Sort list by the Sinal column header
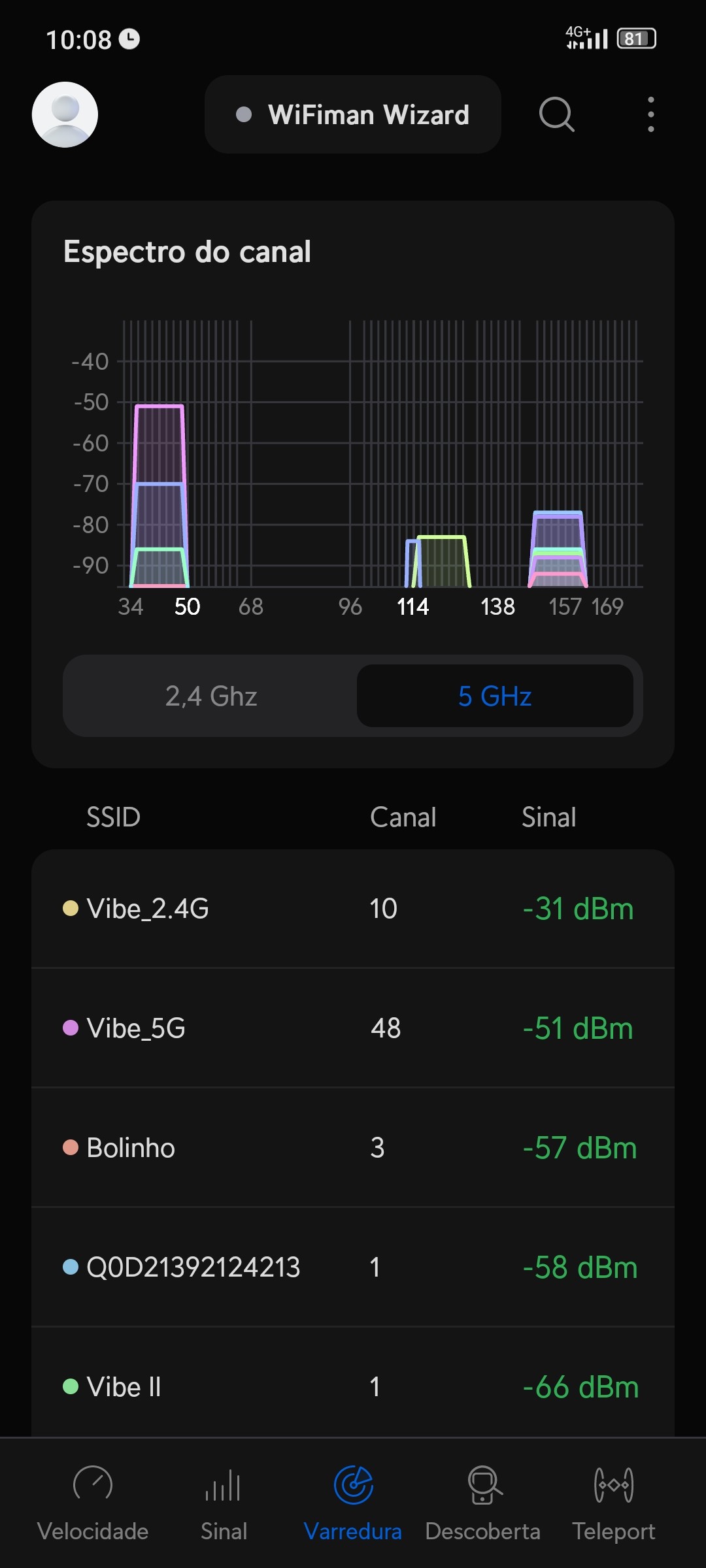Image resolution: width=706 pixels, height=1568 pixels. pyautogui.click(x=548, y=817)
